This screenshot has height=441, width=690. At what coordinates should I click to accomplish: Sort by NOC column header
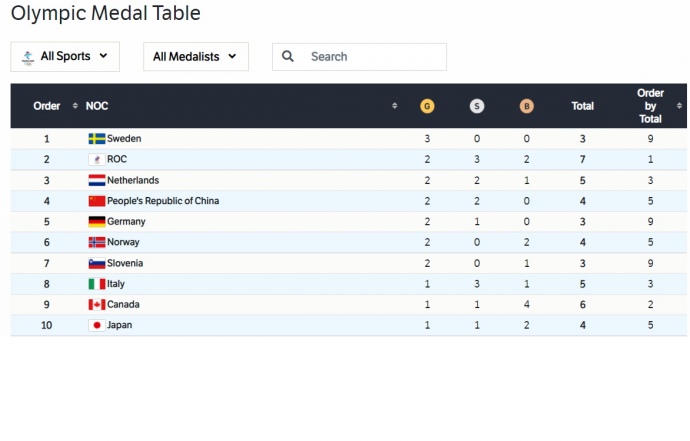click(x=97, y=106)
